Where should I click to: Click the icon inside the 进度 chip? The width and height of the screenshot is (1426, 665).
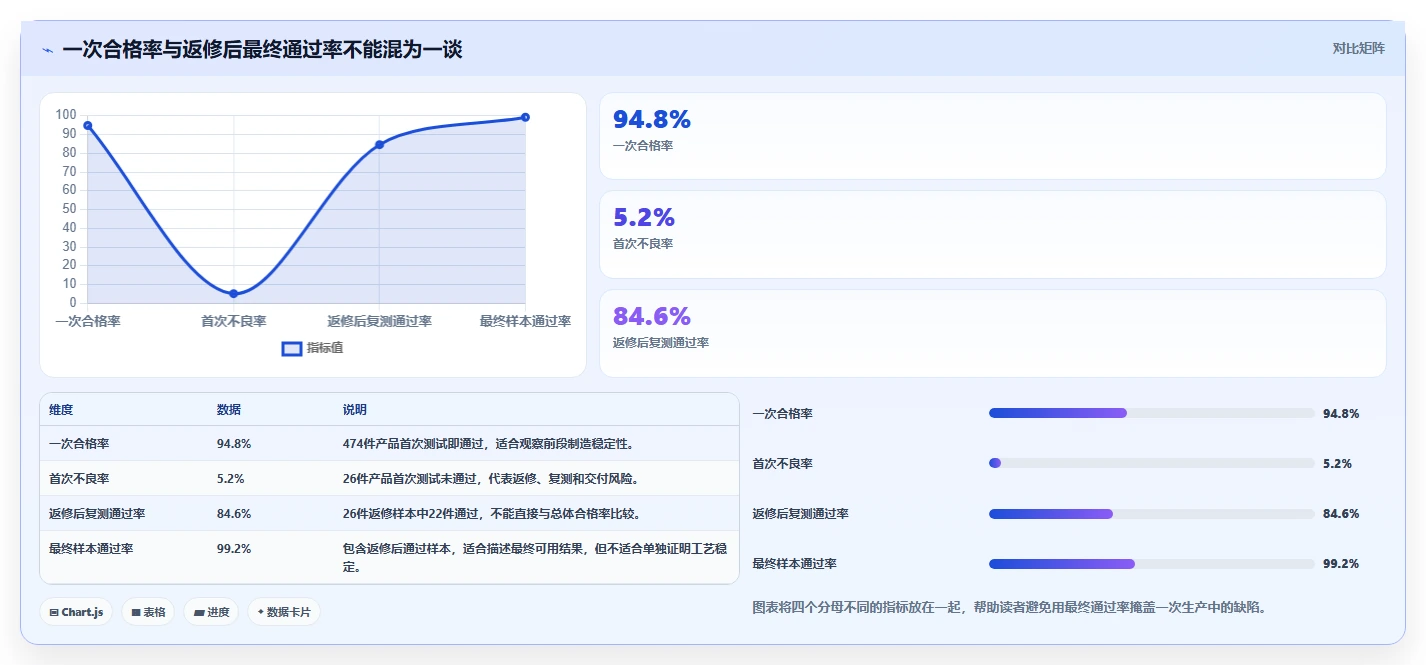click(199, 612)
